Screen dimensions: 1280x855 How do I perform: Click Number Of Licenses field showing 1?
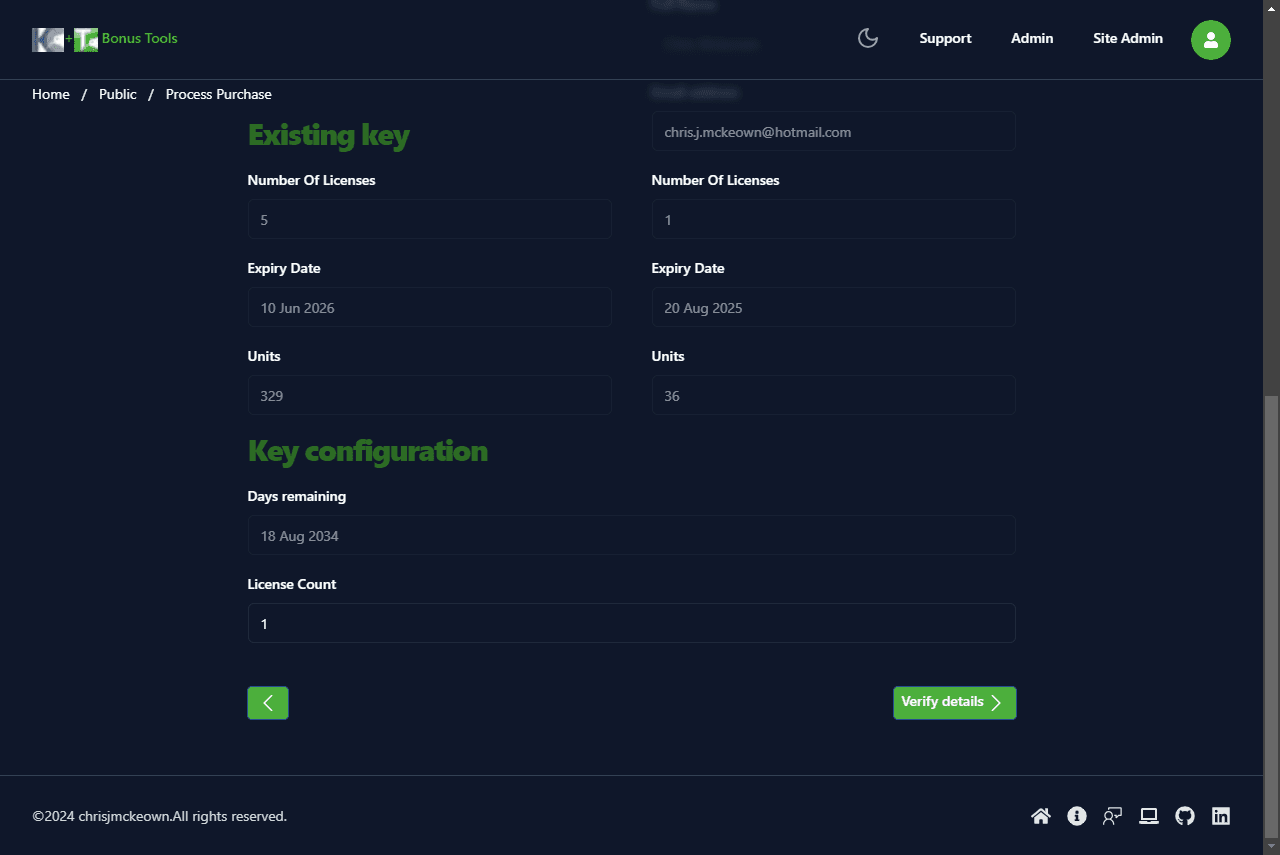834,219
